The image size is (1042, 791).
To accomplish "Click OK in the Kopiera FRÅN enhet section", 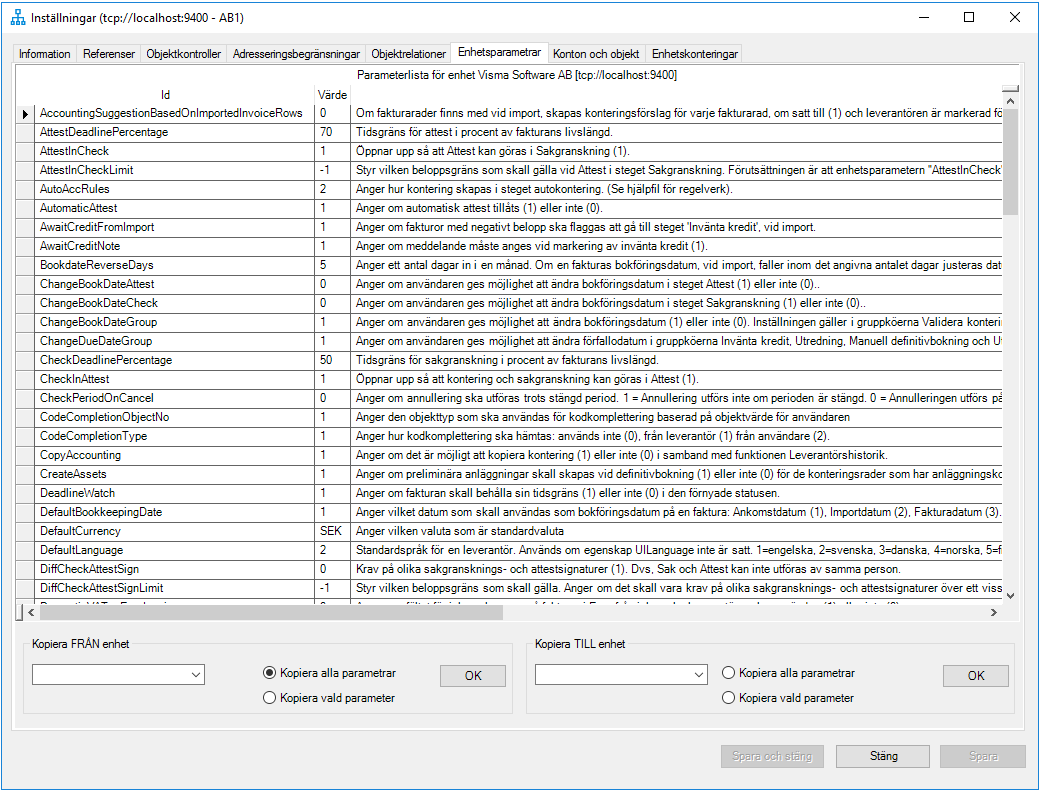I will coord(472,675).
